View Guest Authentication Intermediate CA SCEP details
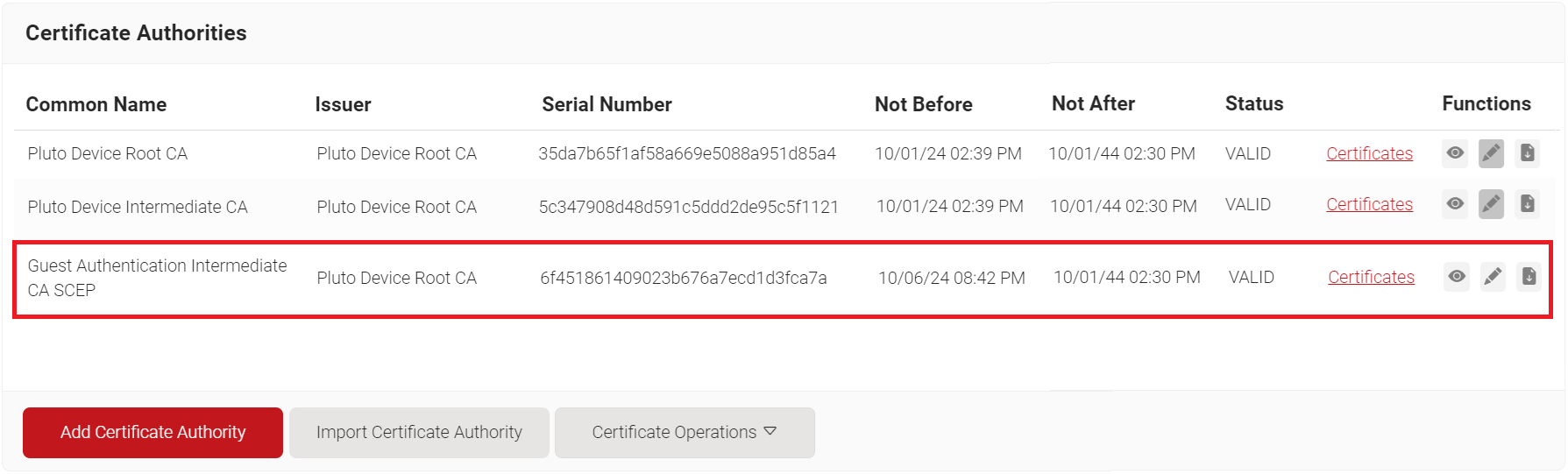 click(1457, 277)
